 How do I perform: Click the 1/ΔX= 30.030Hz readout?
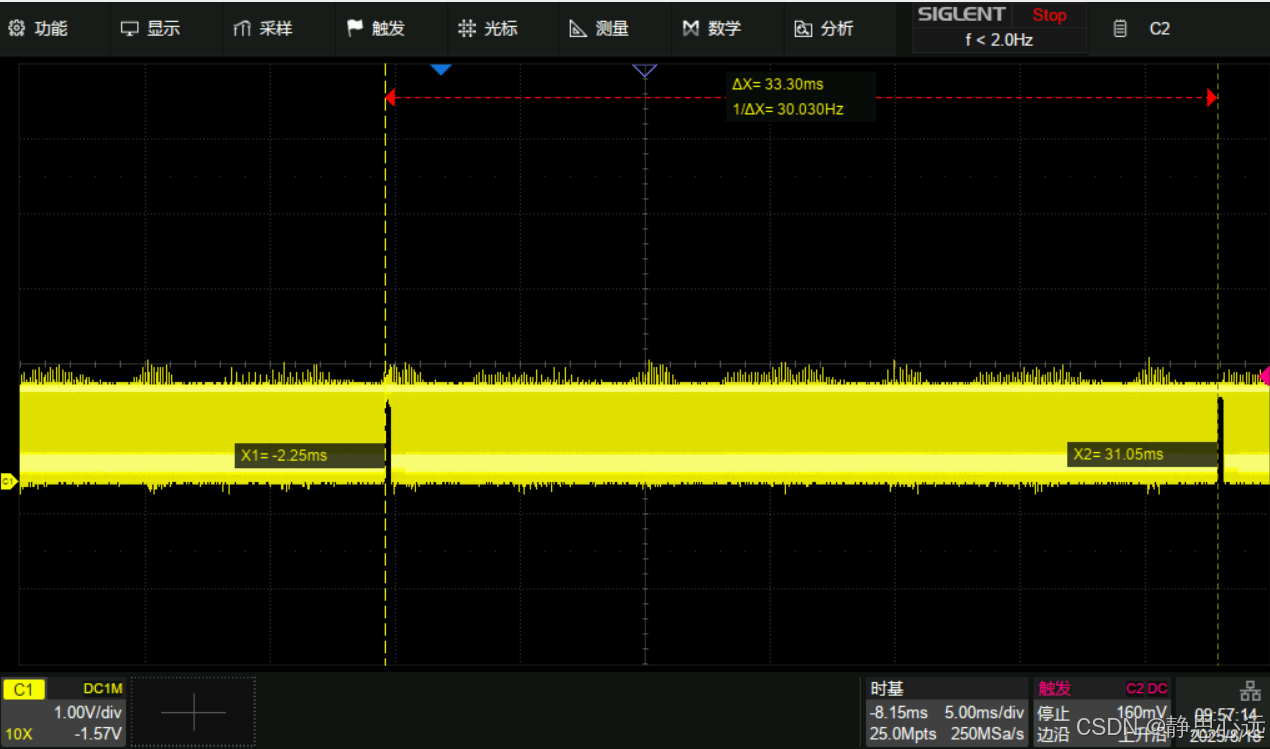tap(788, 109)
